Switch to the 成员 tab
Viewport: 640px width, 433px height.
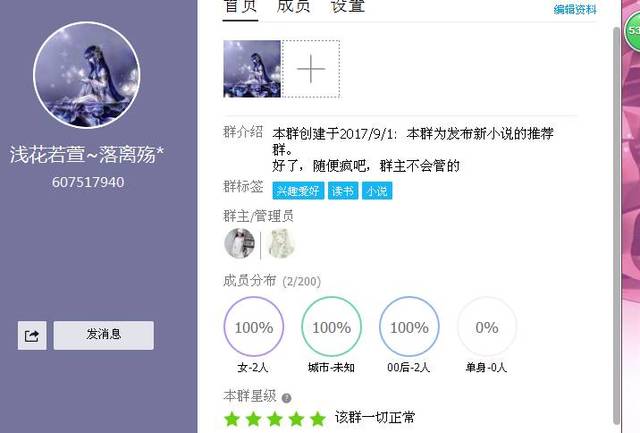coord(293,7)
